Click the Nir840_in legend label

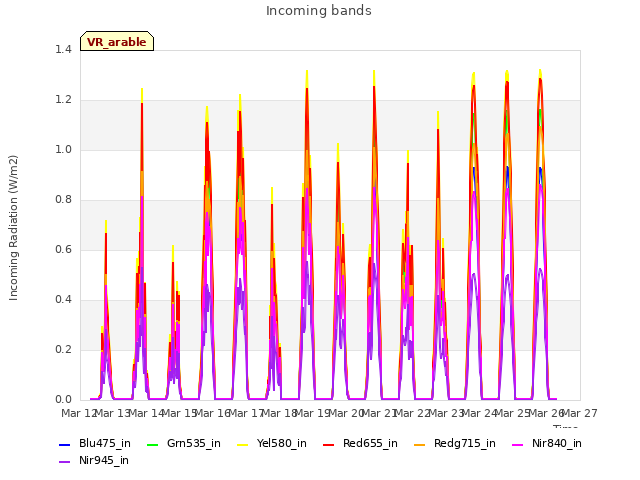[x=557, y=444]
